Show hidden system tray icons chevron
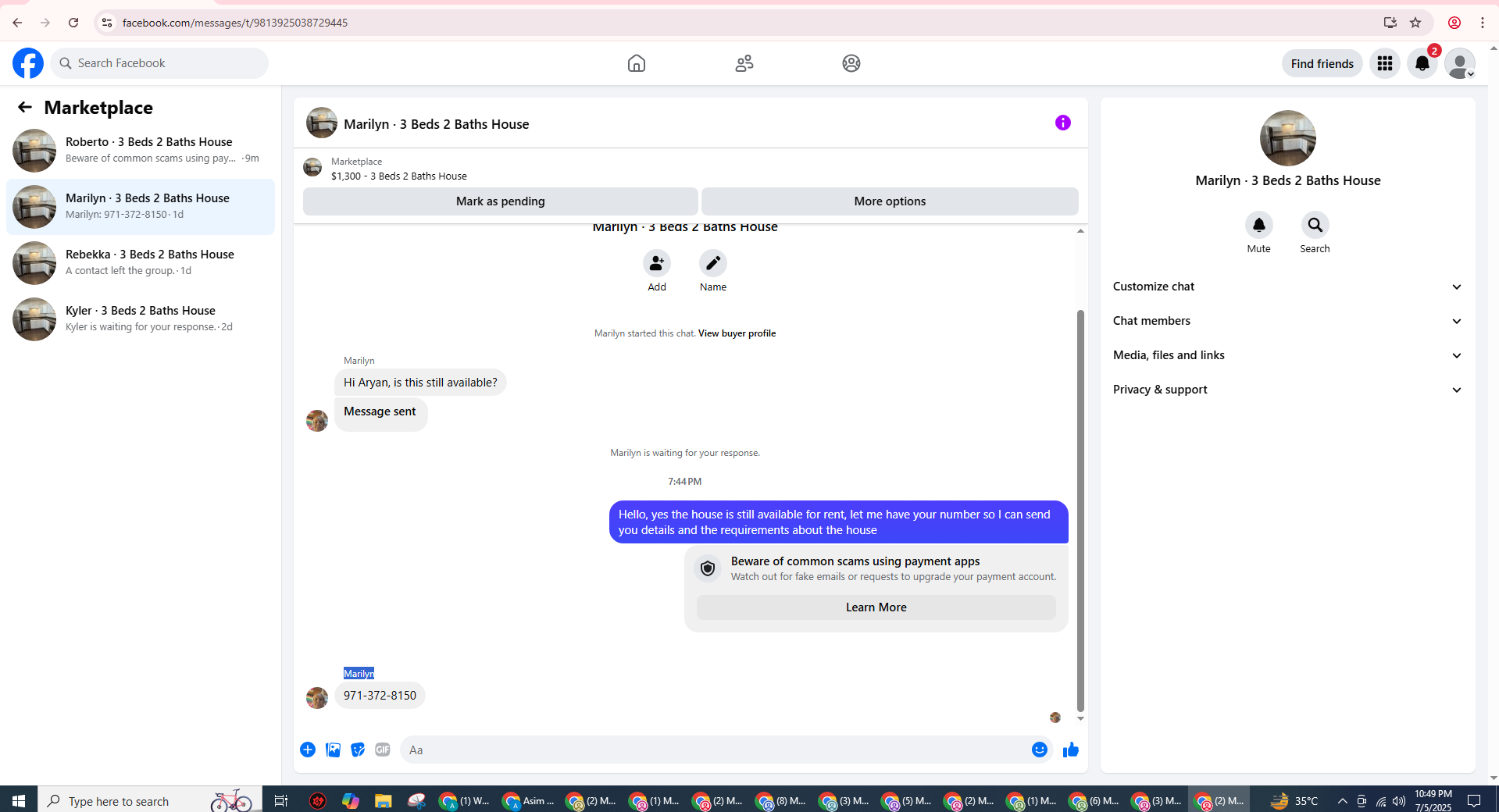This screenshot has height=812, width=1499. (x=1343, y=800)
